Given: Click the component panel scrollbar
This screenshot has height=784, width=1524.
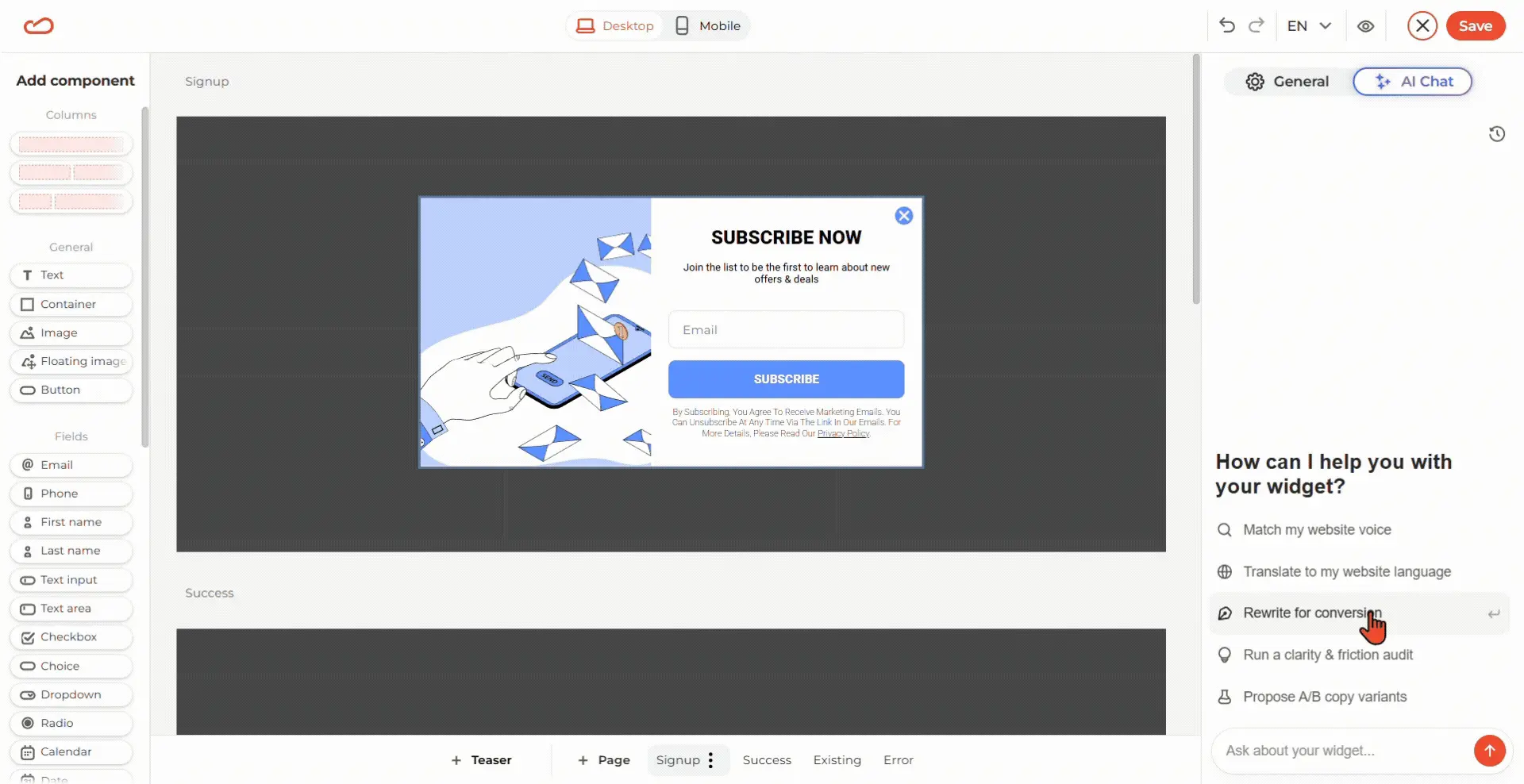Looking at the screenshot, I should click(x=144, y=278).
